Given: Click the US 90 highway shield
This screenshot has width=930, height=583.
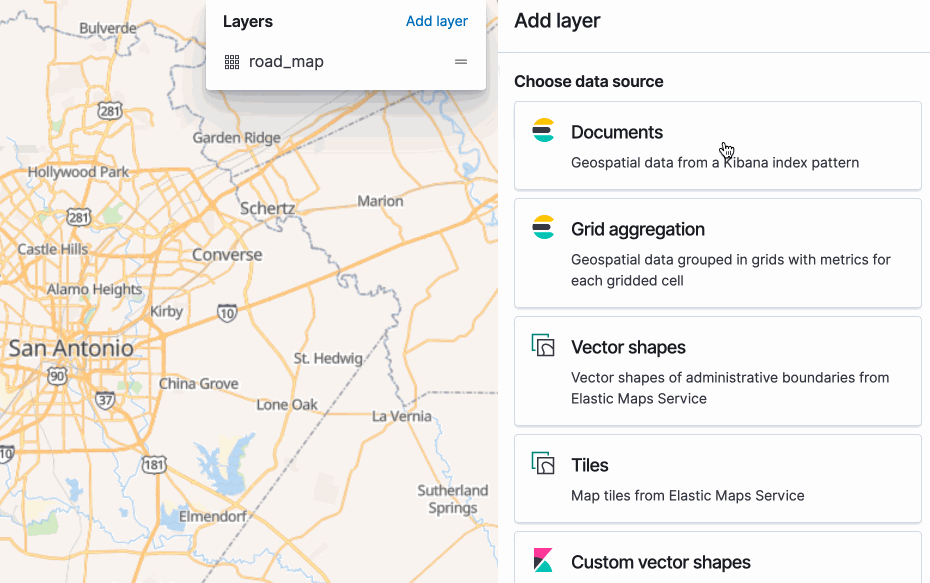Looking at the screenshot, I should (58, 376).
